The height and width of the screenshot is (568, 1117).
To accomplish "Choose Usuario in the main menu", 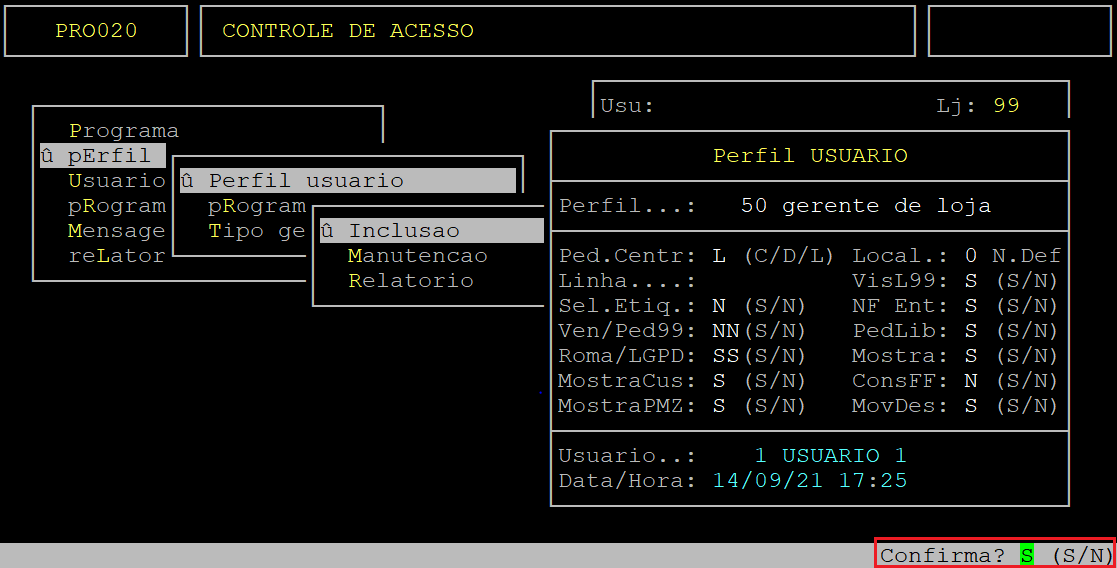I will tap(116, 181).
